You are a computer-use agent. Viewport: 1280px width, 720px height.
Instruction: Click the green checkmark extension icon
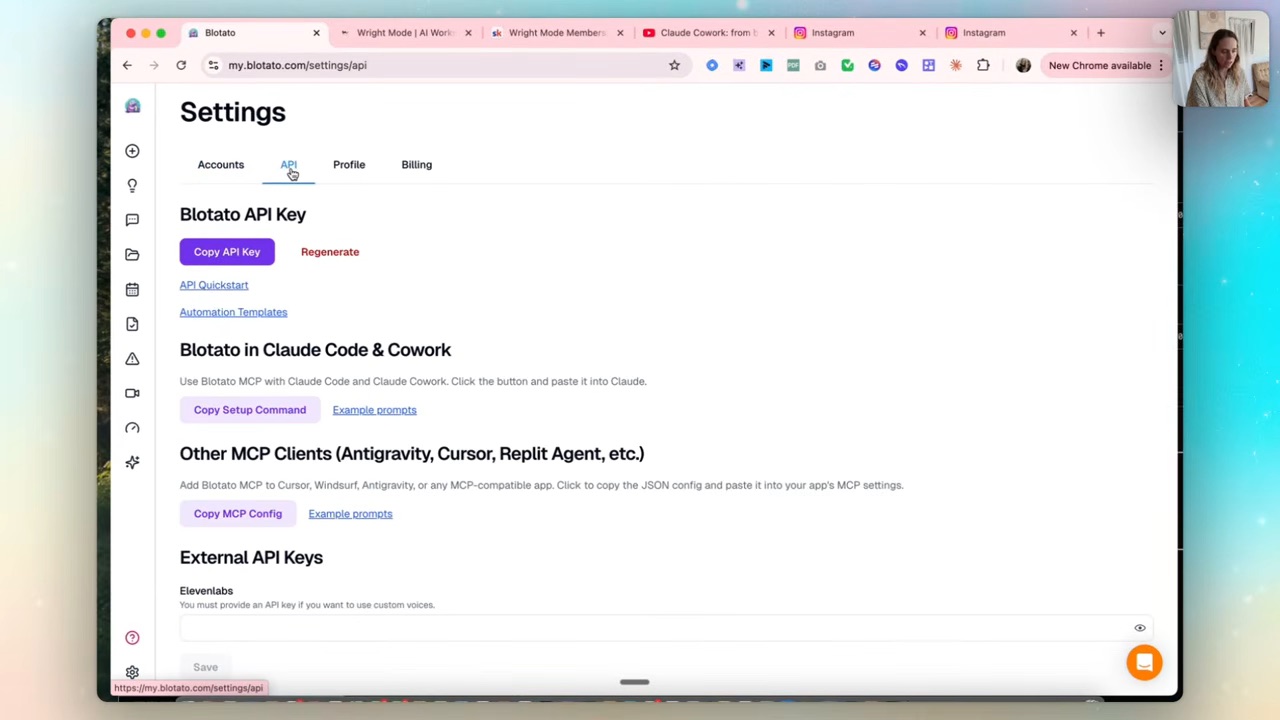click(847, 65)
